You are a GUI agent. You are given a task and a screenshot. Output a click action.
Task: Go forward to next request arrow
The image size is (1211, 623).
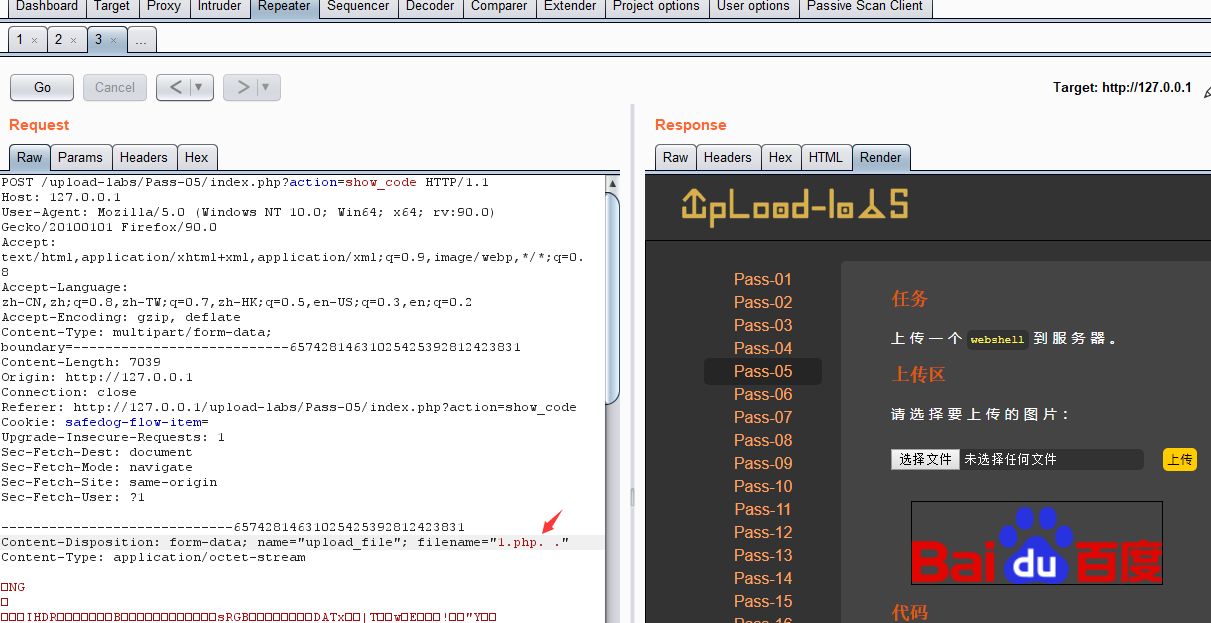tap(241, 87)
